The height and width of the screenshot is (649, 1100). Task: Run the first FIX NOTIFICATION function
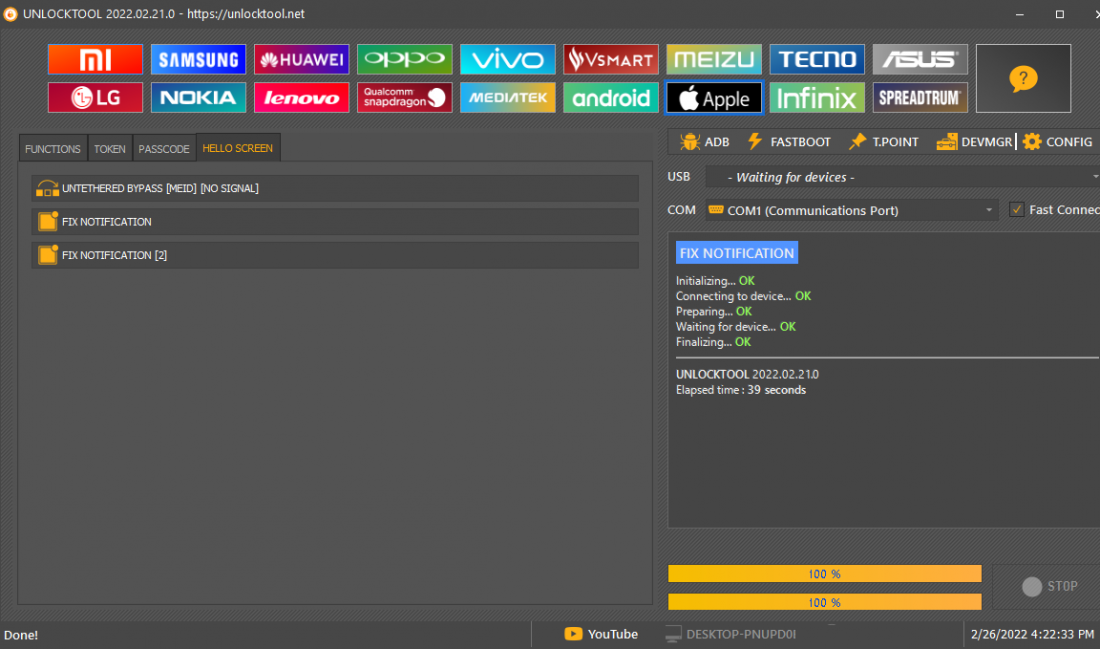[335, 222]
